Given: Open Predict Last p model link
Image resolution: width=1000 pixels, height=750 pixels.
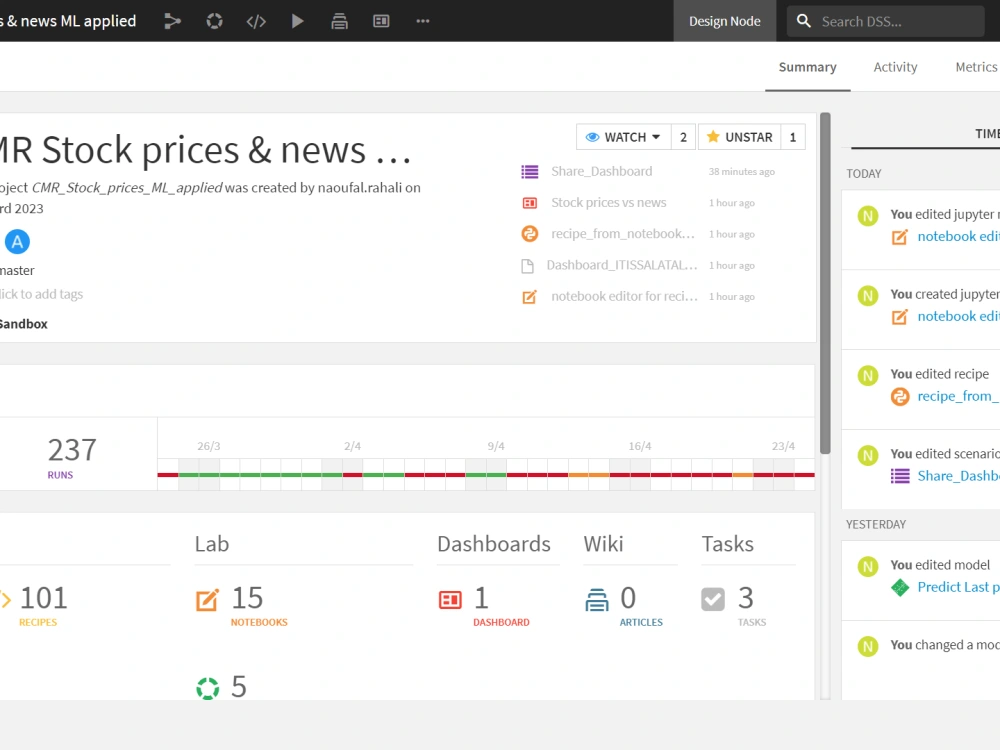Looking at the screenshot, I should point(958,587).
